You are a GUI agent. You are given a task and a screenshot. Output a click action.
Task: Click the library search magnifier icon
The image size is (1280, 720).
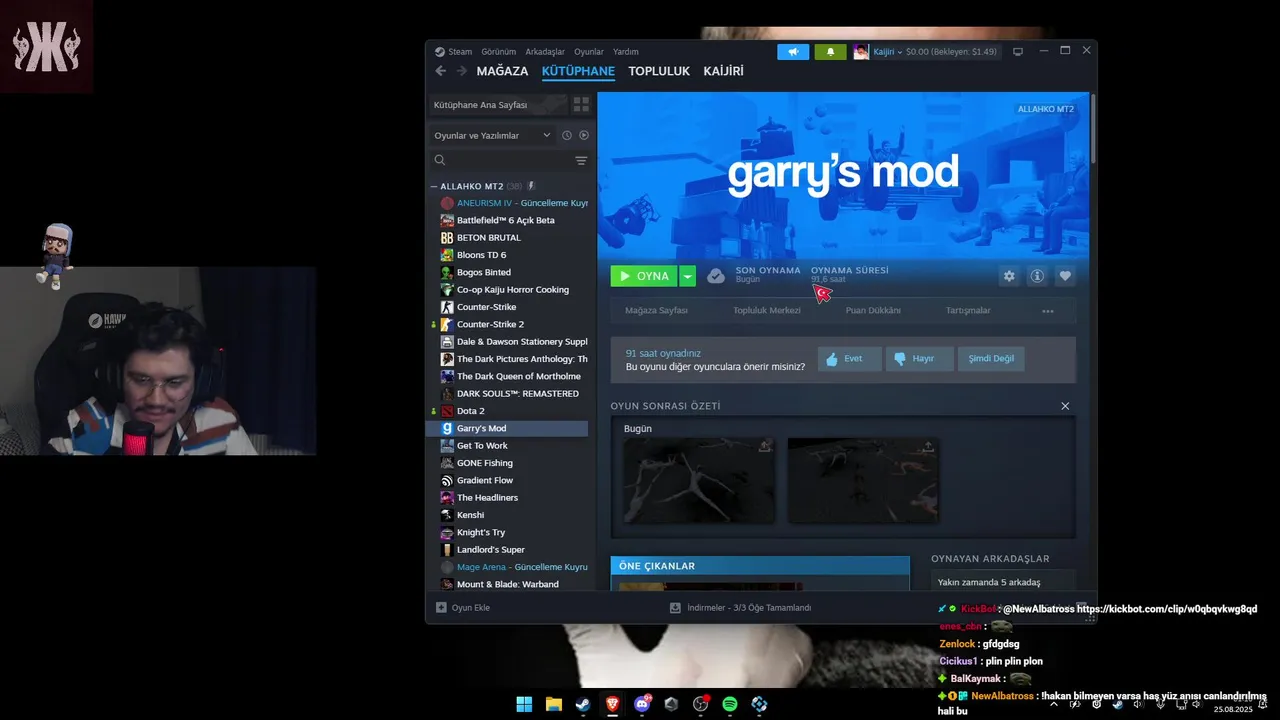pyautogui.click(x=440, y=160)
